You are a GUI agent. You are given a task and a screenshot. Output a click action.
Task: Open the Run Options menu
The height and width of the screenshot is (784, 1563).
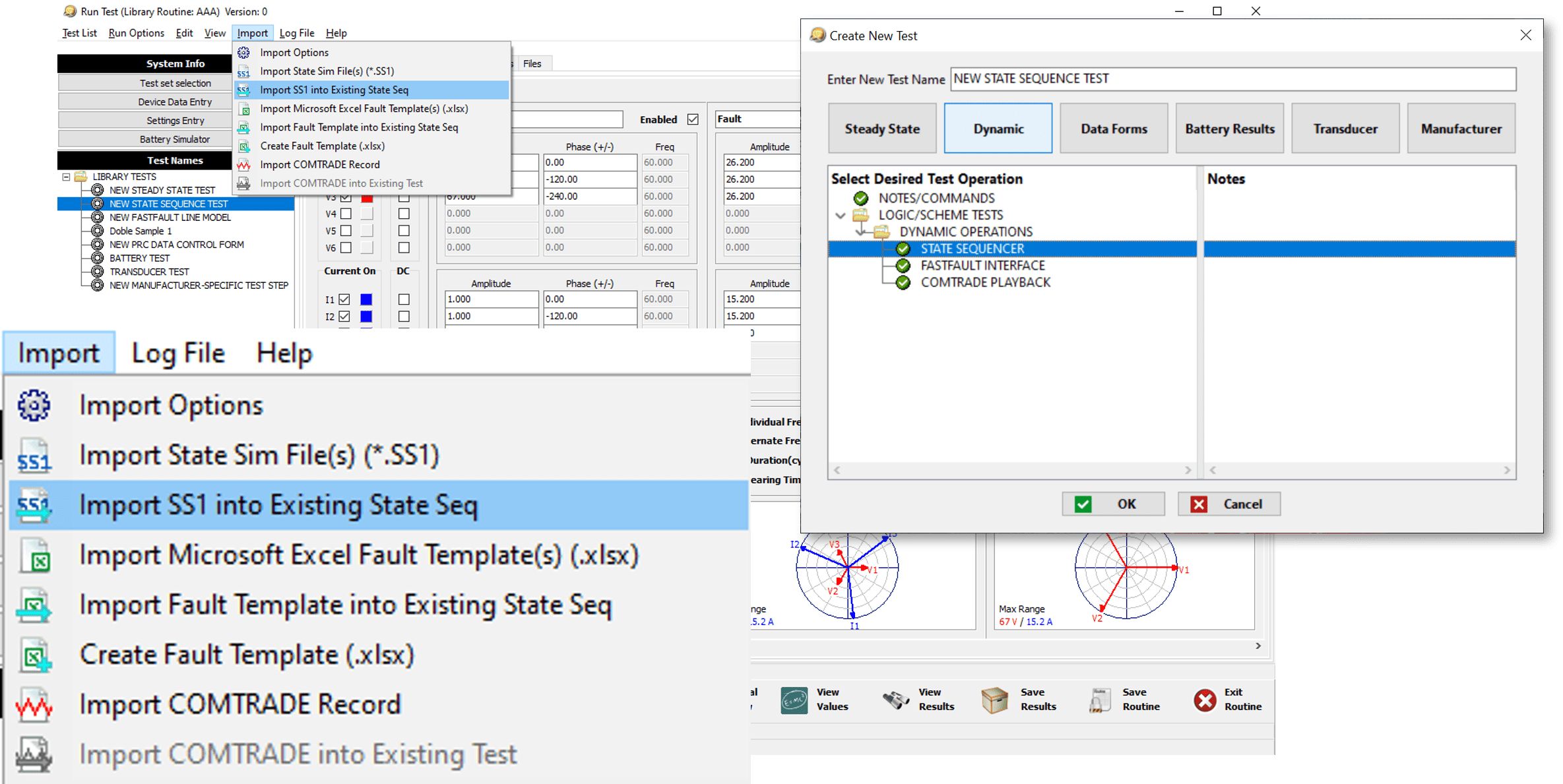[136, 33]
